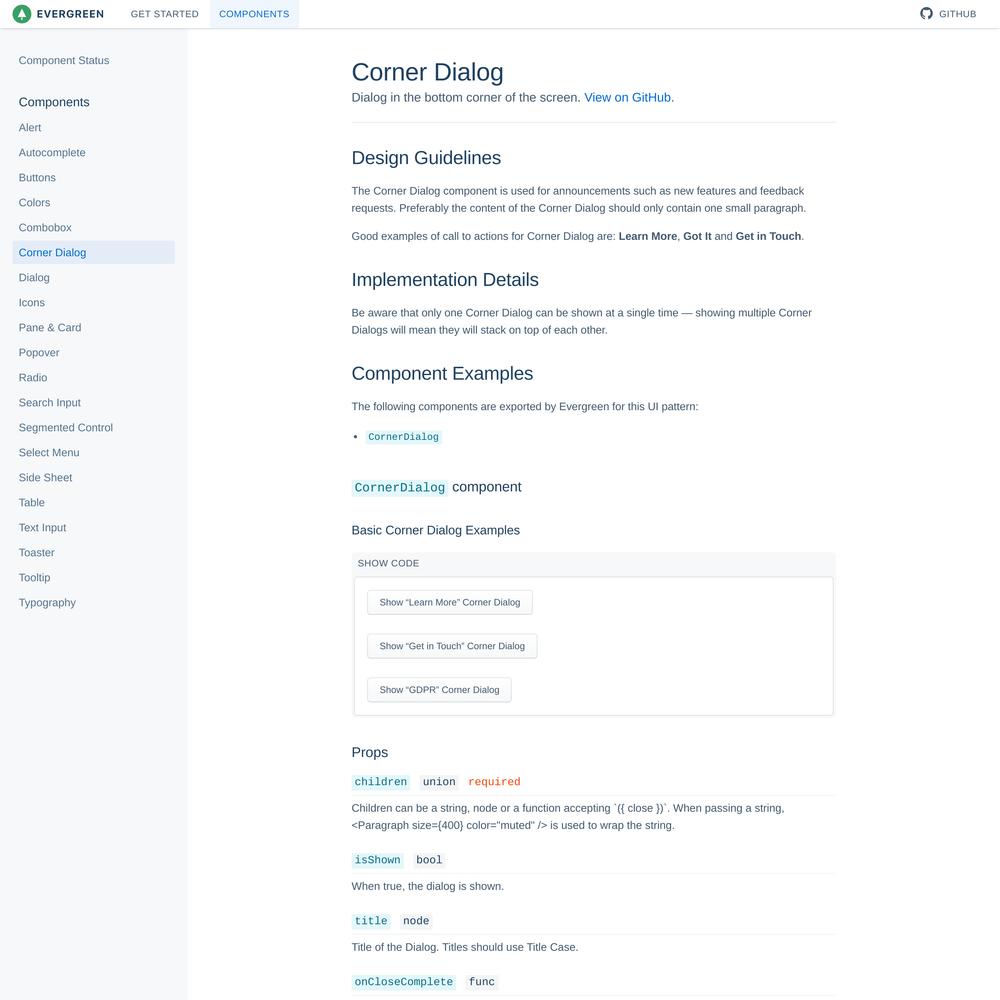Click Show "GDPR" Corner Dialog button
1000x1000 pixels.
click(x=439, y=689)
